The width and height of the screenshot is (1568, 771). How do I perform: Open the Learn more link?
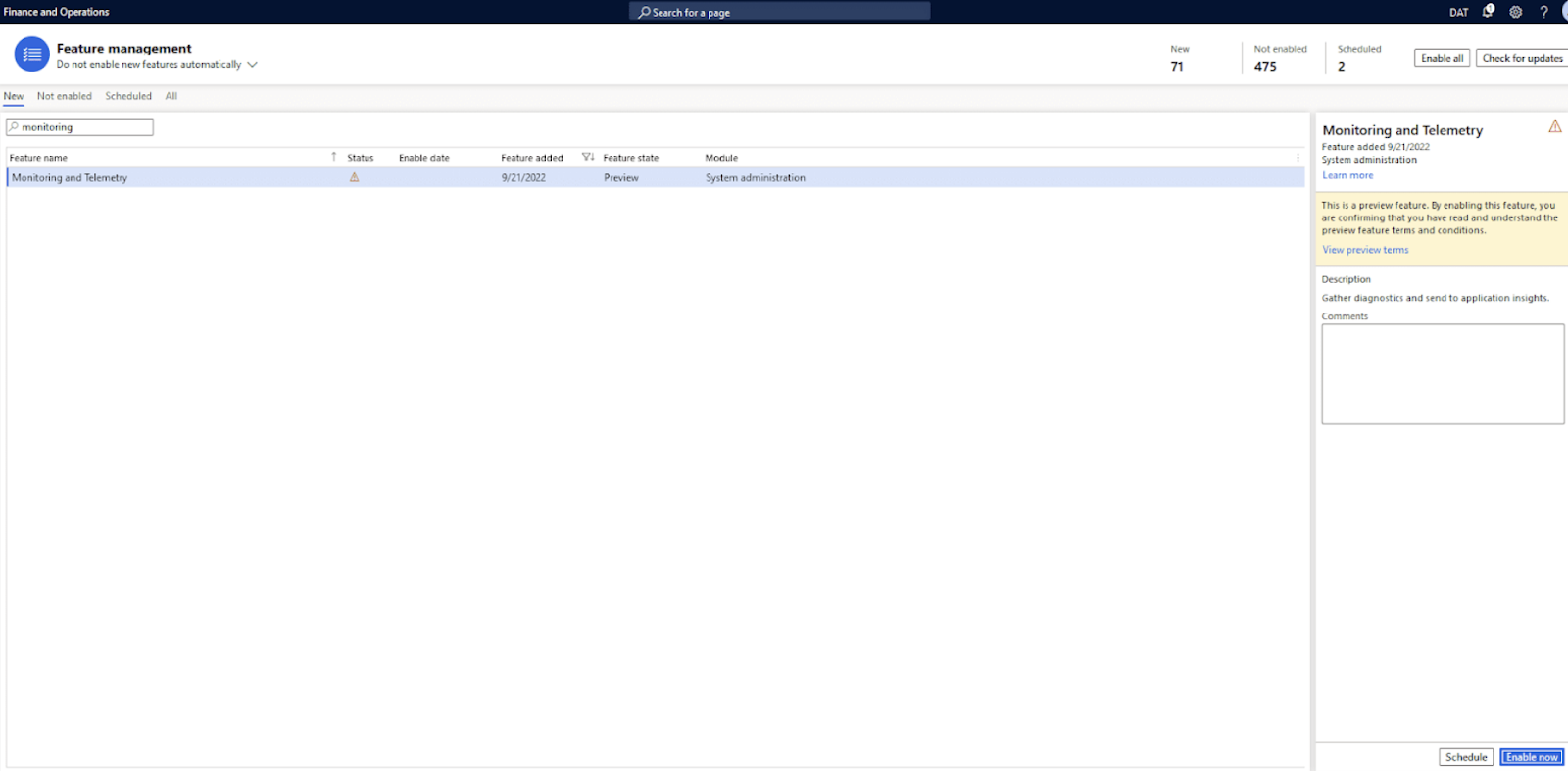click(x=1347, y=175)
